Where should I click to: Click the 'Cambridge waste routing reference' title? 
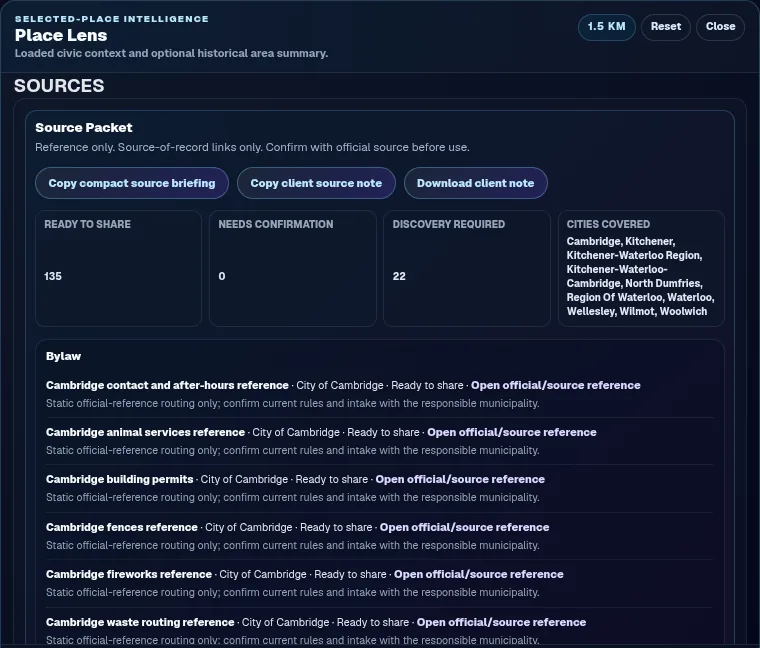(140, 622)
